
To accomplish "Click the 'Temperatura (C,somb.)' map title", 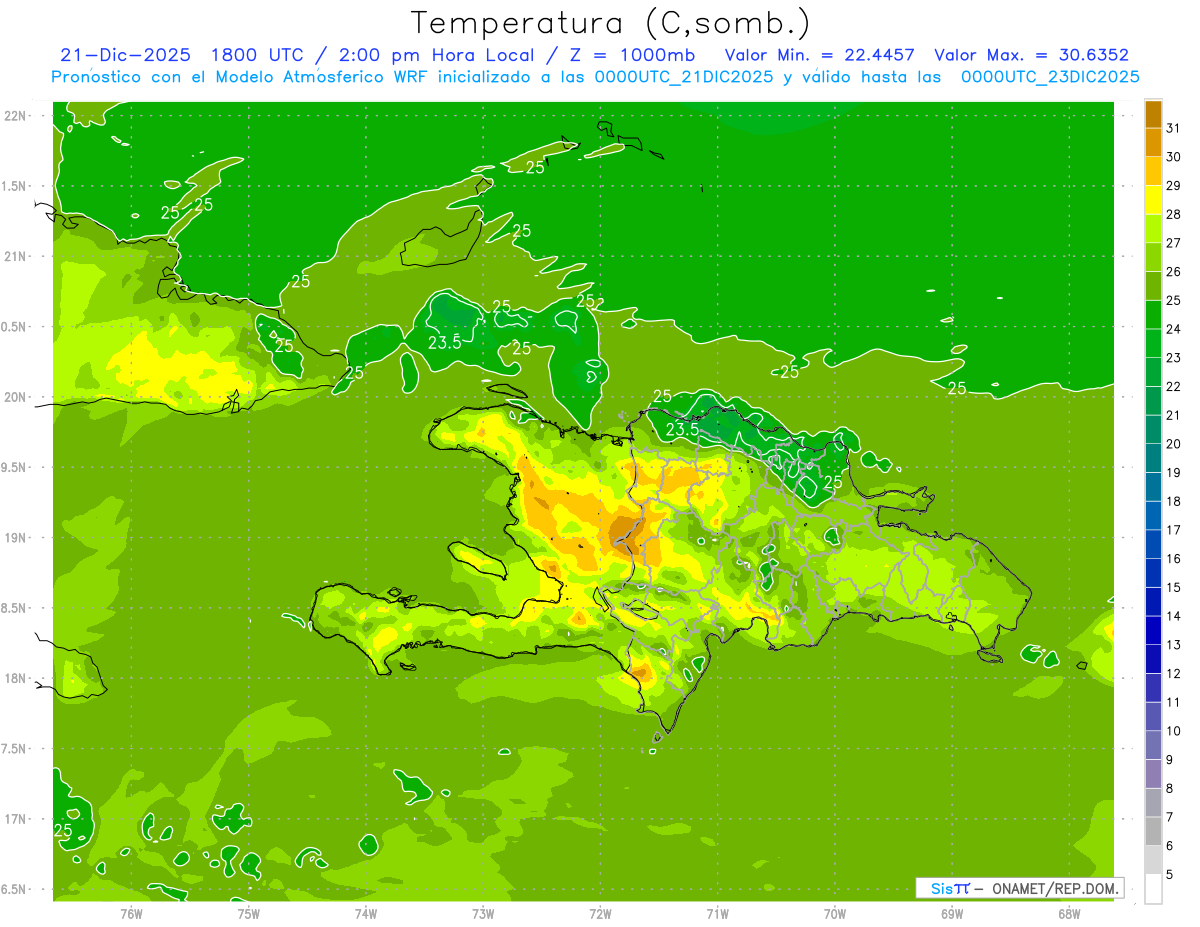I will click(x=610, y=24).
